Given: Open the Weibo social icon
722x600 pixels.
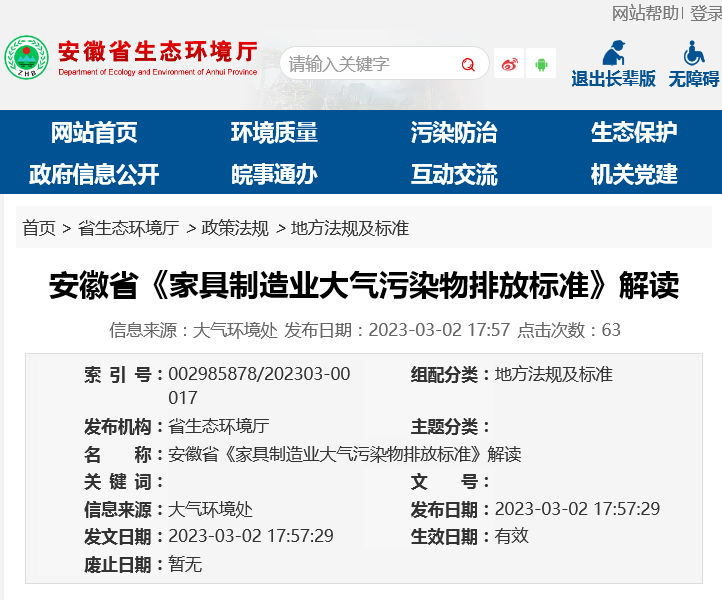Looking at the screenshot, I should [509, 64].
